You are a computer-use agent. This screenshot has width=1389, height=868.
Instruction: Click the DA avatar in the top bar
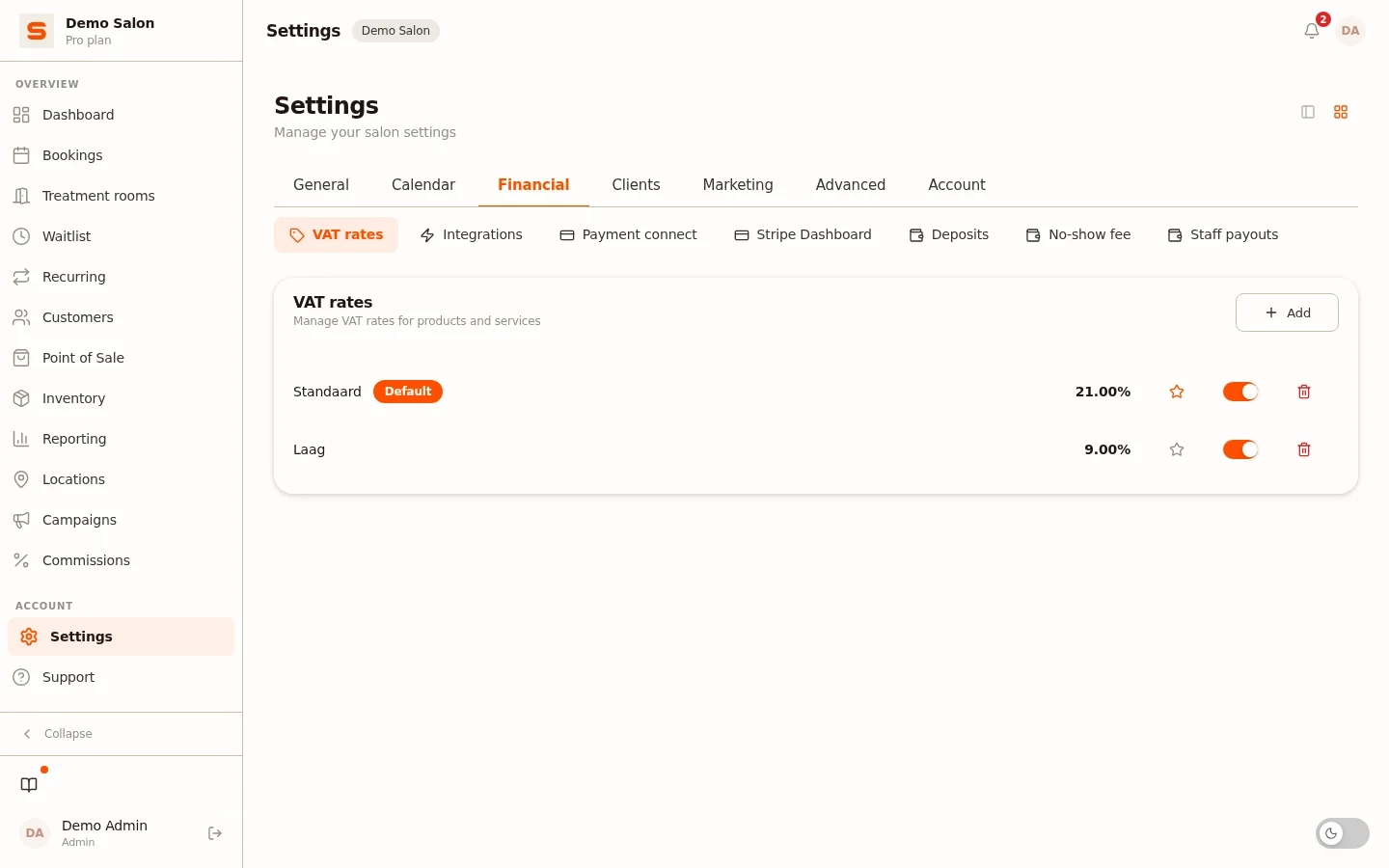[1350, 31]
